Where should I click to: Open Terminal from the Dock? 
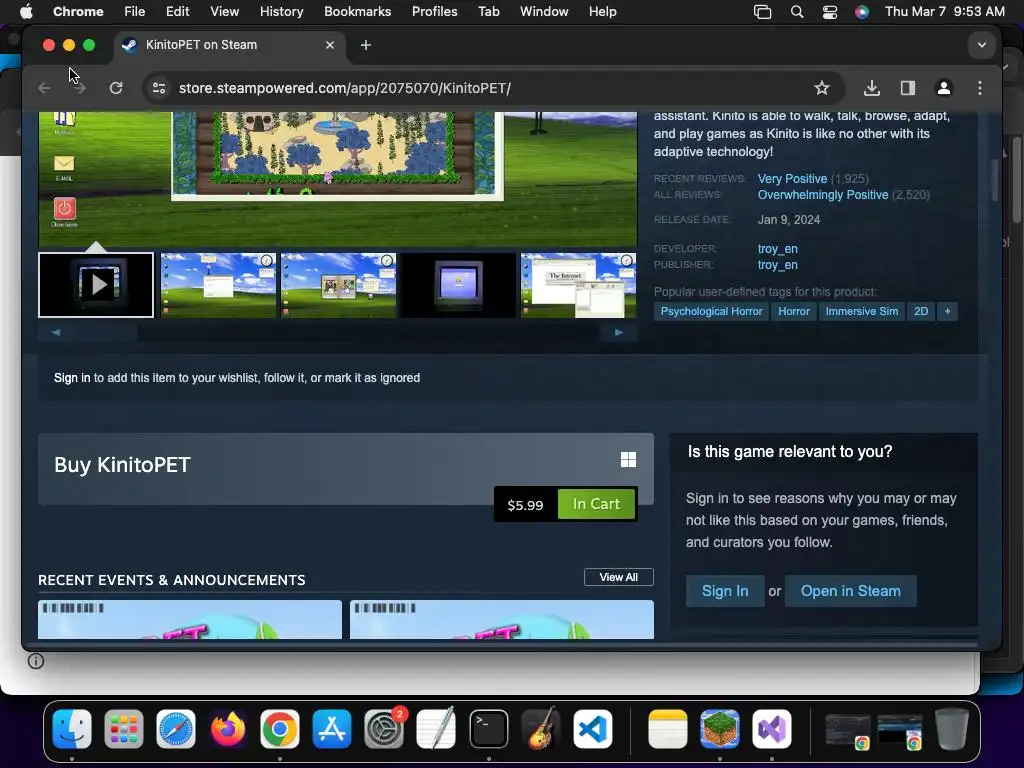pyautogui.click(x=488, y=729)
